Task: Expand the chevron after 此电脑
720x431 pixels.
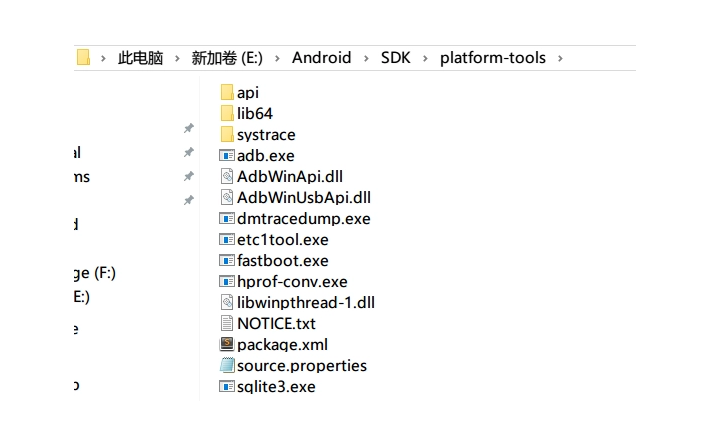Action: click(177, 58)
